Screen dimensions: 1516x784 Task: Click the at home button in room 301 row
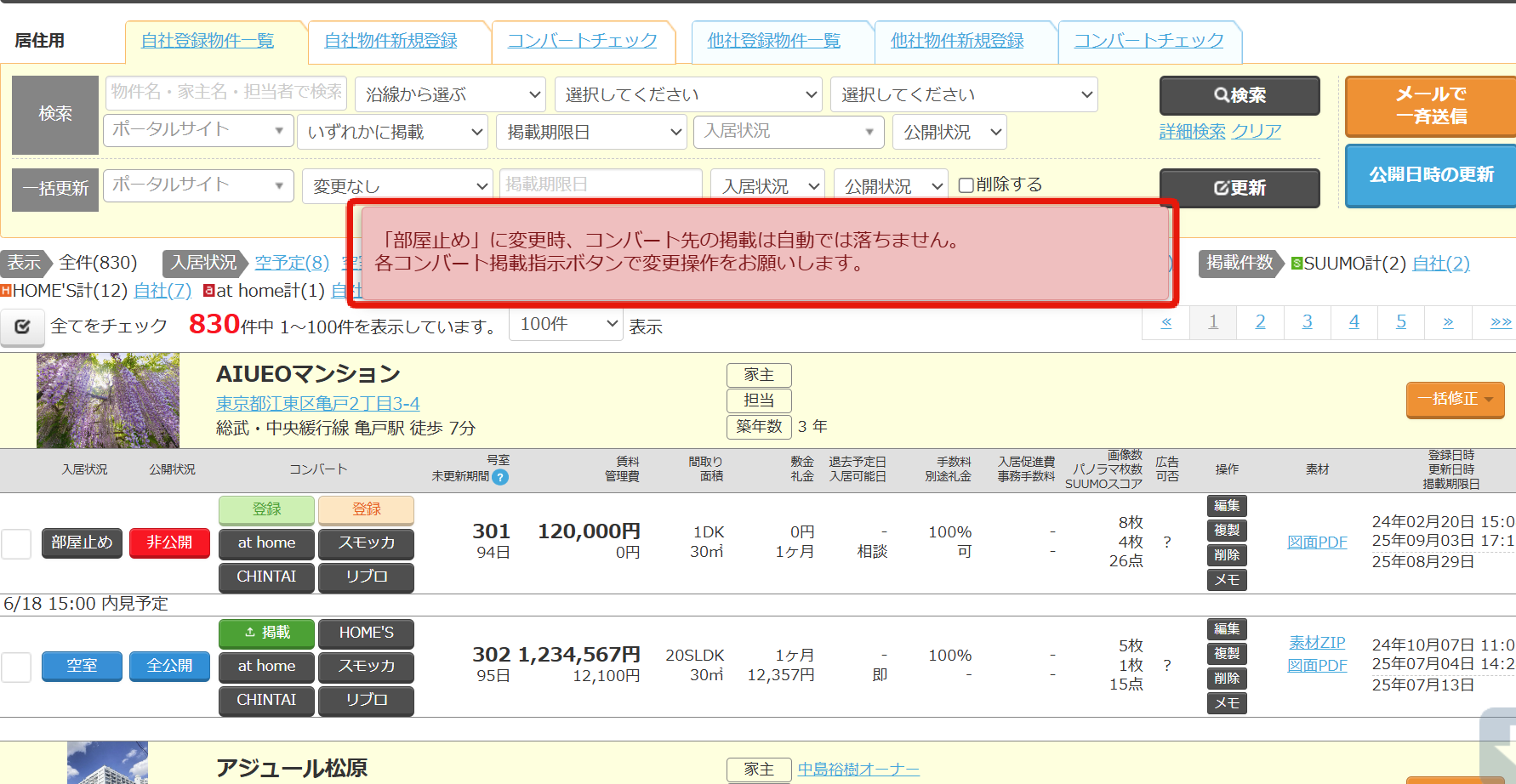[x=267, y=543]
